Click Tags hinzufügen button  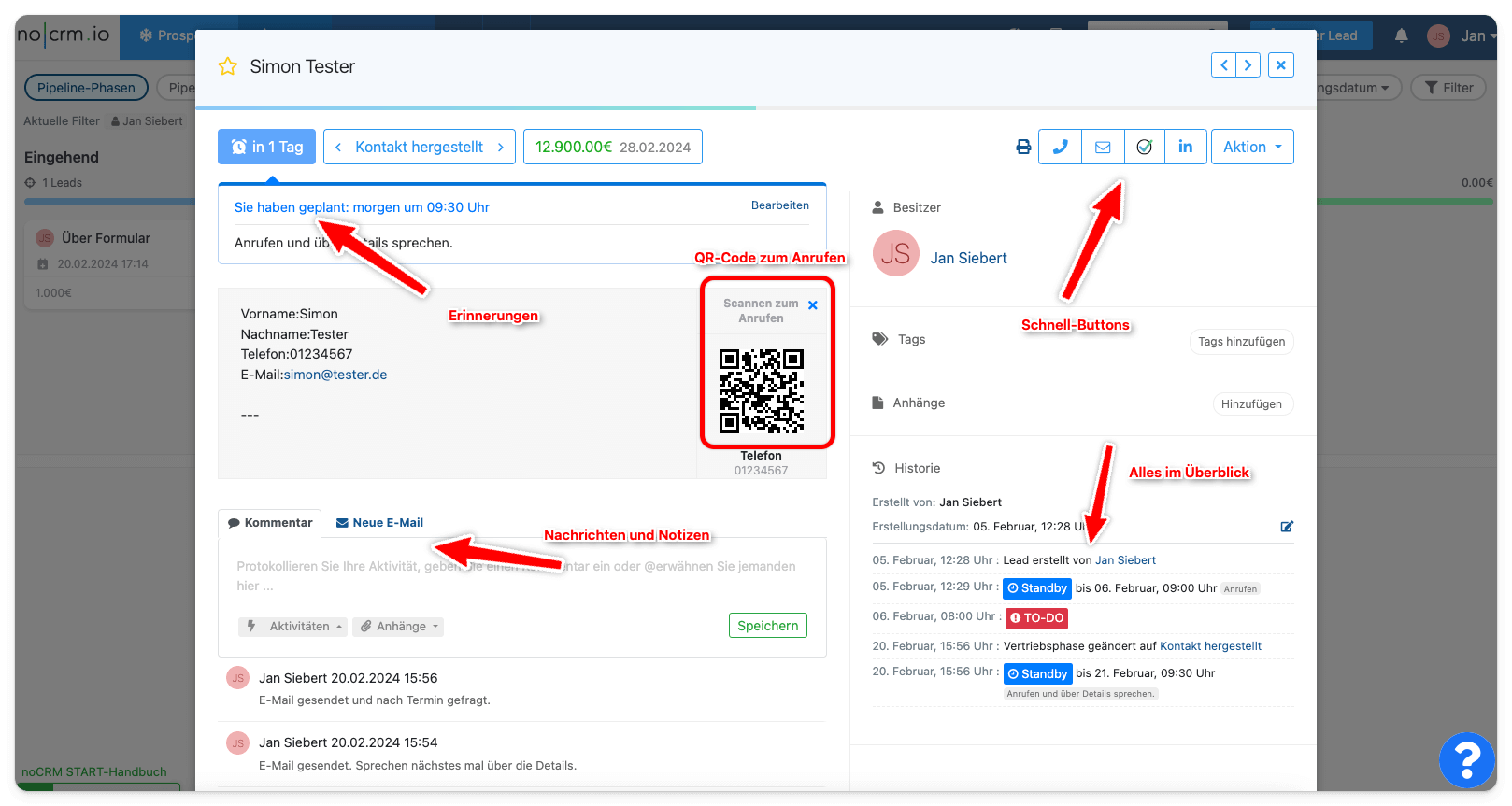[1241, 342]
